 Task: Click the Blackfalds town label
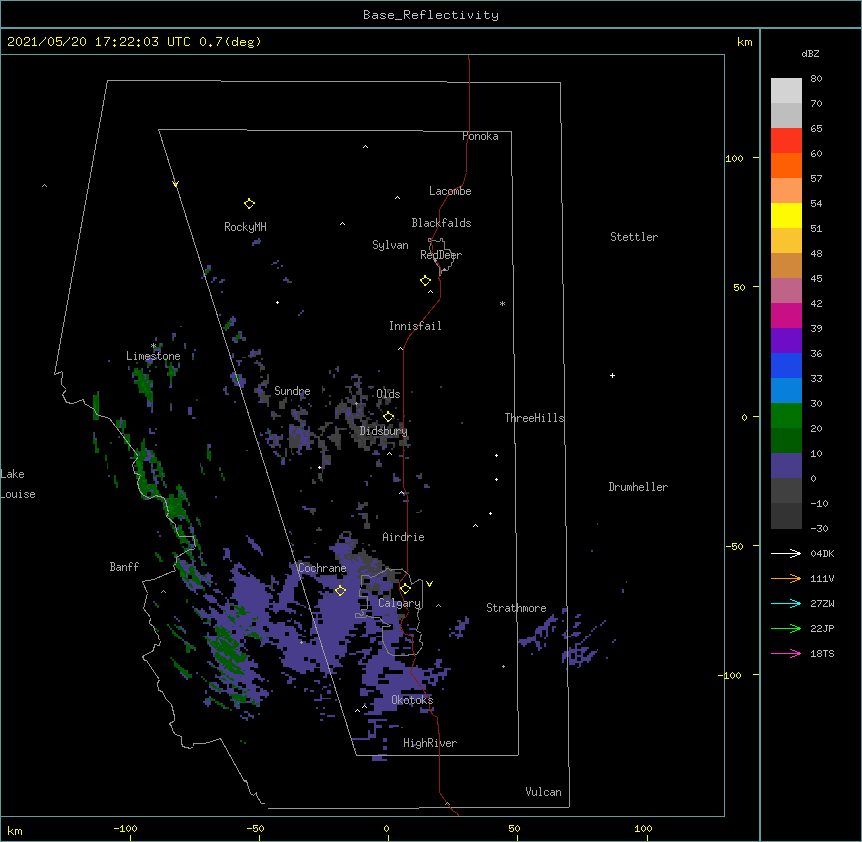tap(441, 223)
